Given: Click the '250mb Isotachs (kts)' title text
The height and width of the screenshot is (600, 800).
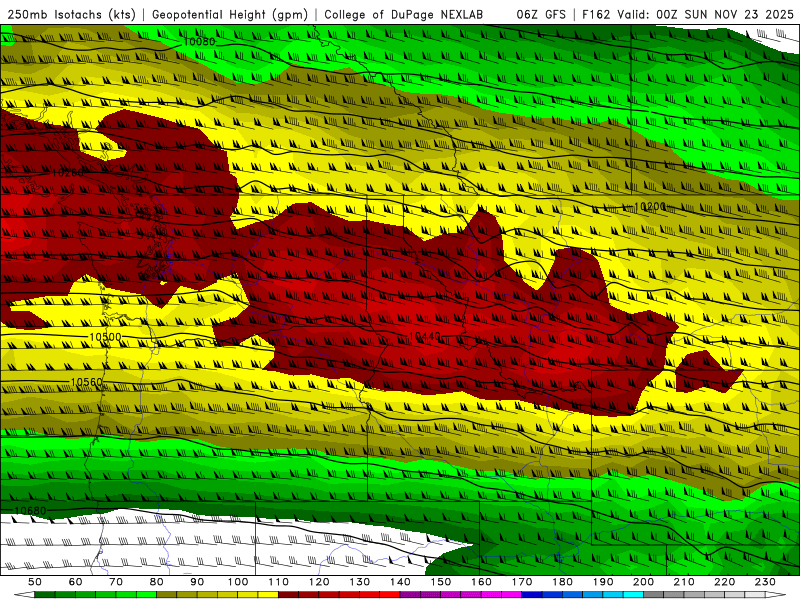Looking at the screenshot, I should pyautogui.click(x=71, y=14).
